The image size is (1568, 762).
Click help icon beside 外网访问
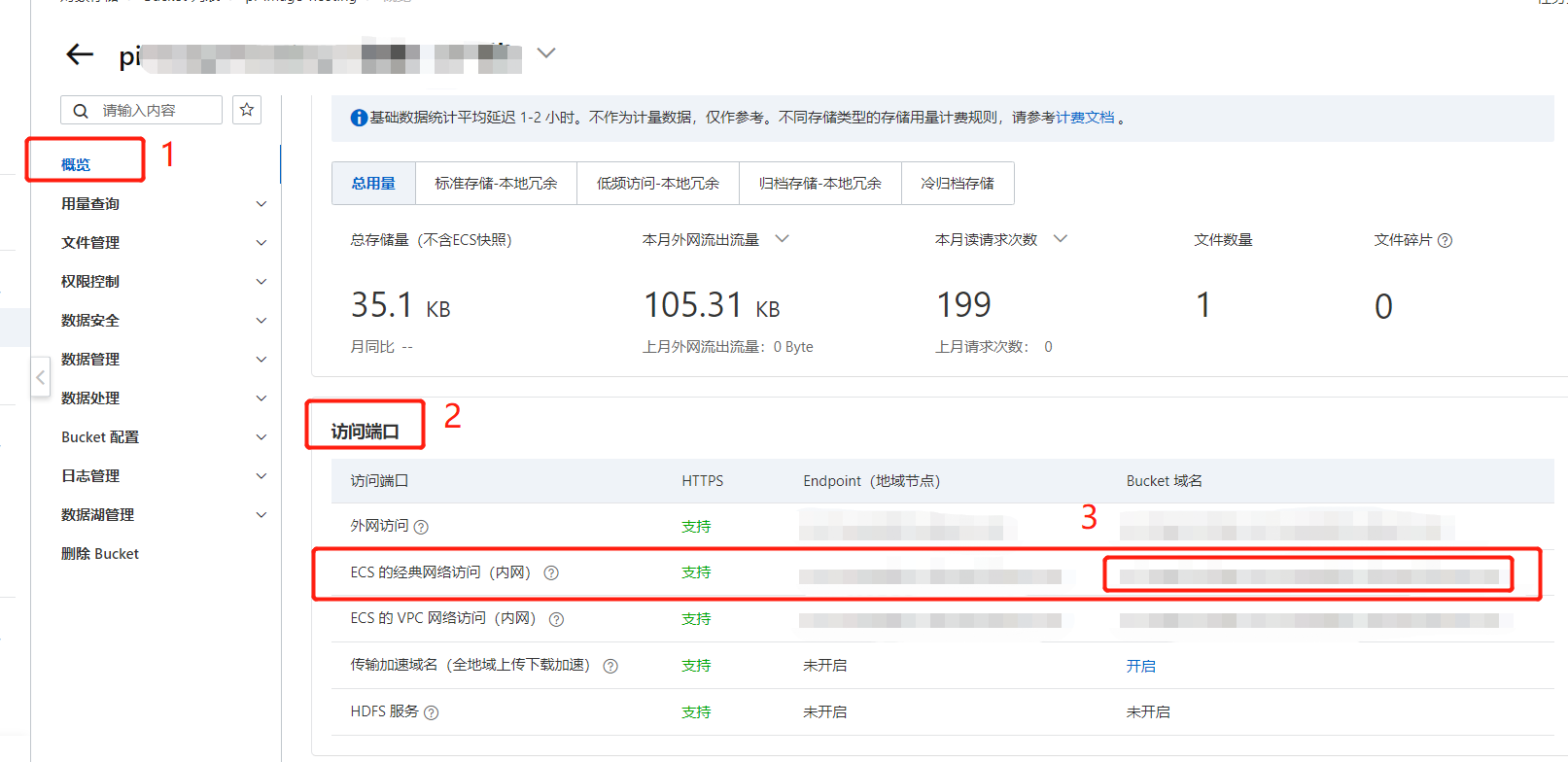[x=421, y=527]
